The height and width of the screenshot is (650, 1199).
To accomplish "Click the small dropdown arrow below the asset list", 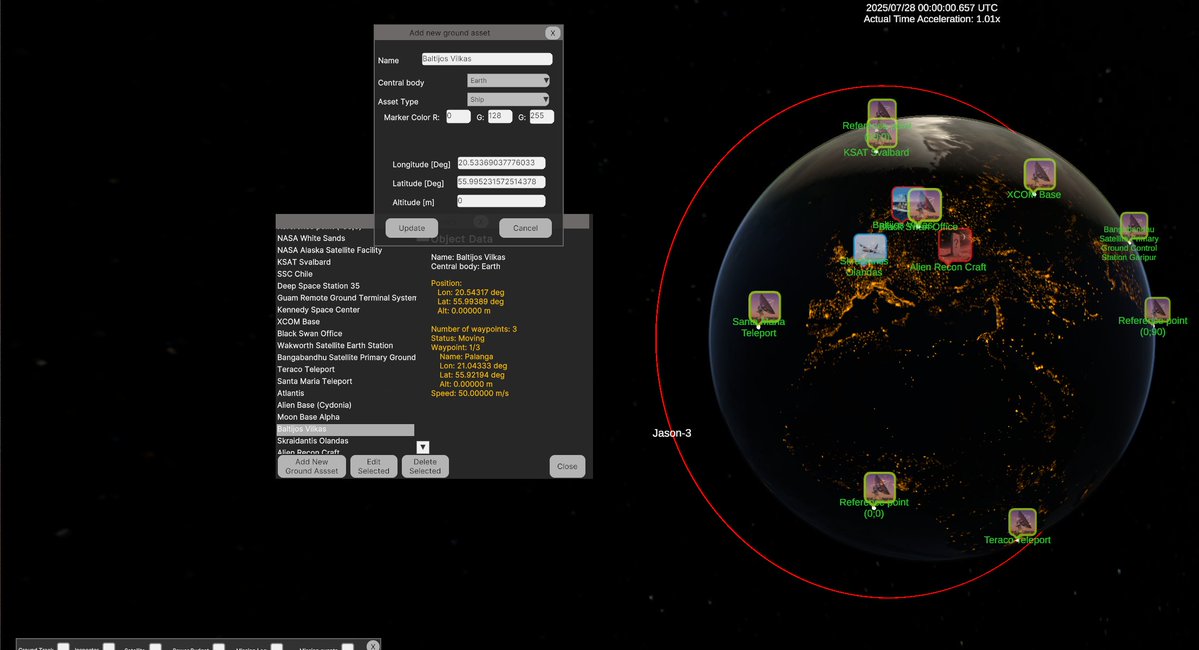I will point(422,447).
